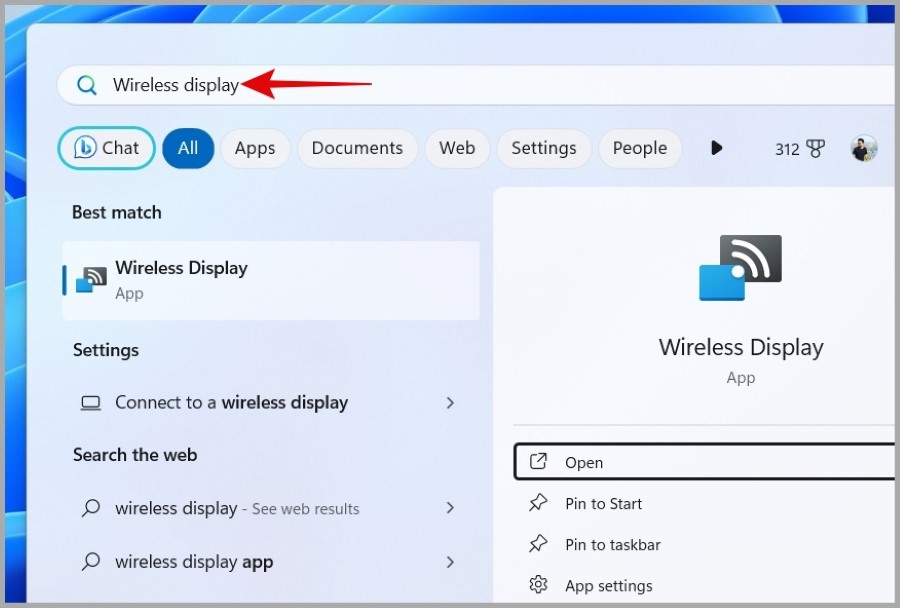
Task: Show more filters with the play arrow
Action: pos(716,148)
